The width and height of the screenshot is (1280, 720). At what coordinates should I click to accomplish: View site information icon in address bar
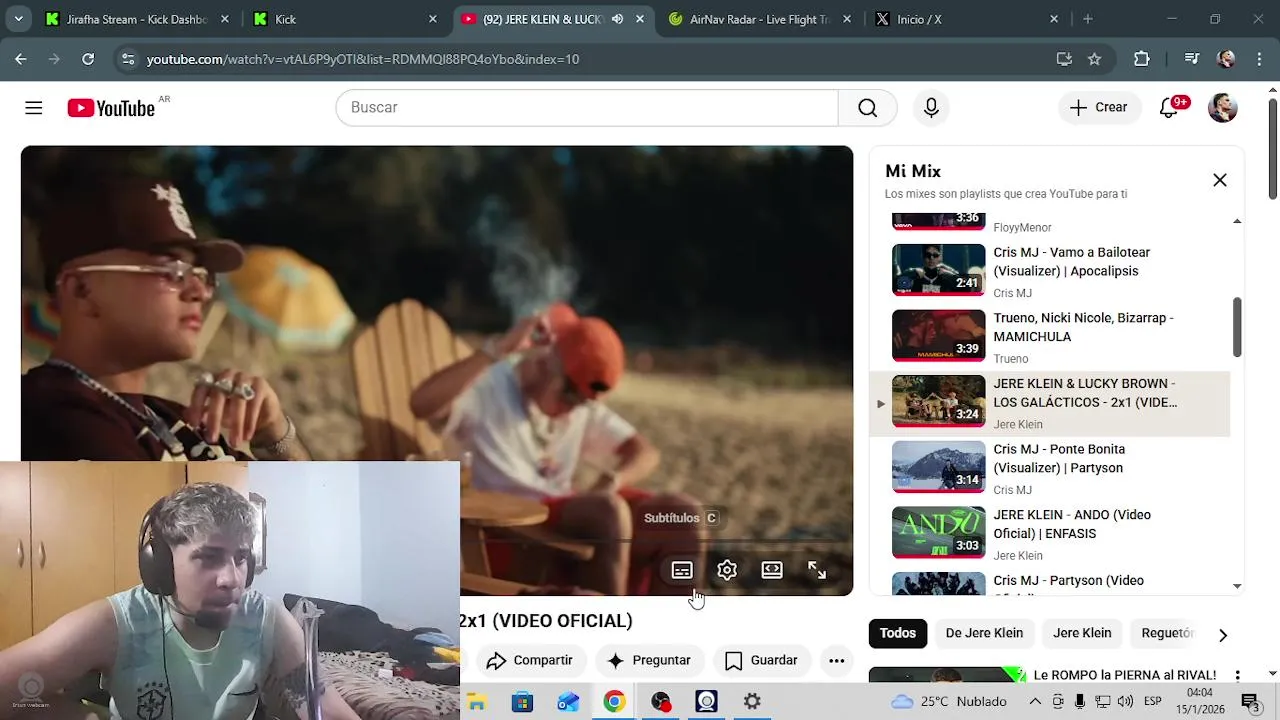click(x=127, y=59)
